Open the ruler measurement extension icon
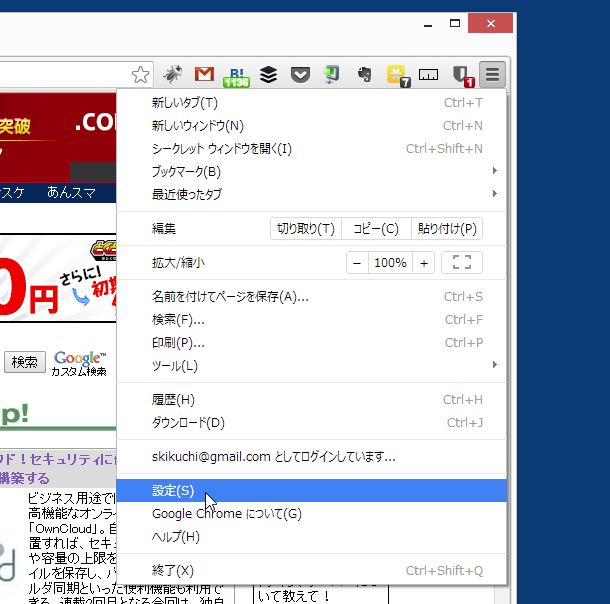The image size is (610, 604). pos(428,74)
